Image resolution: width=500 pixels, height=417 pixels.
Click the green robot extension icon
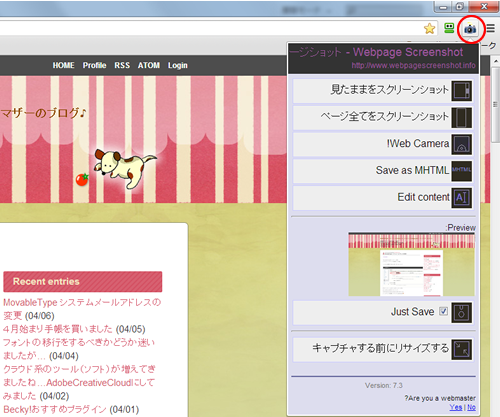449,28
